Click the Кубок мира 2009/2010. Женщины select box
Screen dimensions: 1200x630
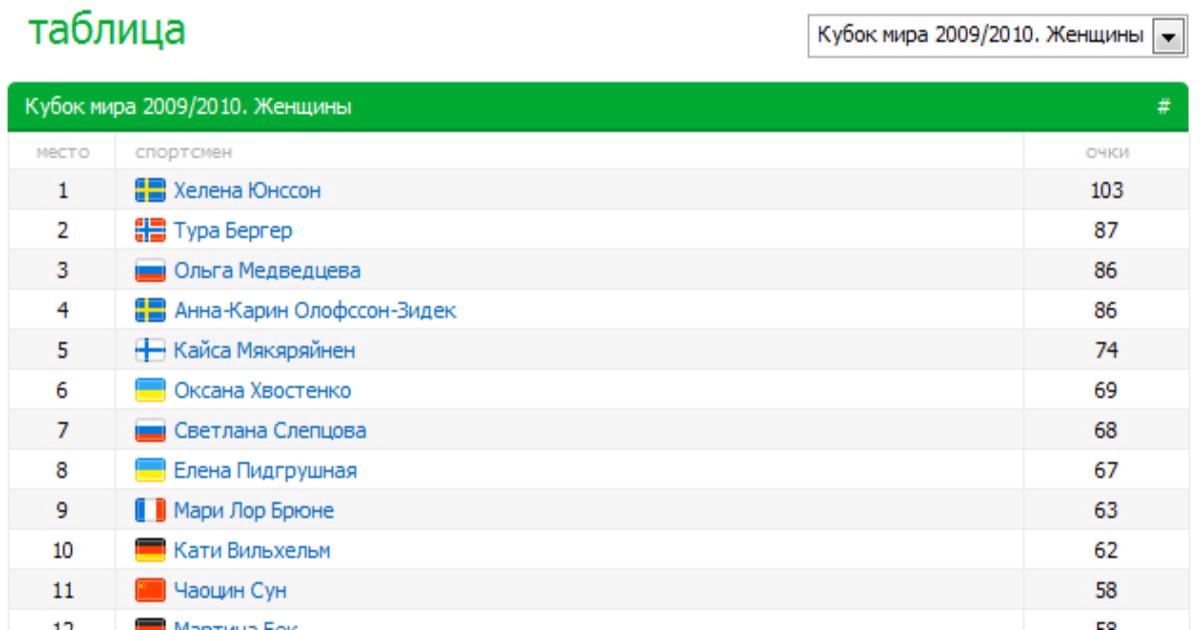click(x=980, y=36)
